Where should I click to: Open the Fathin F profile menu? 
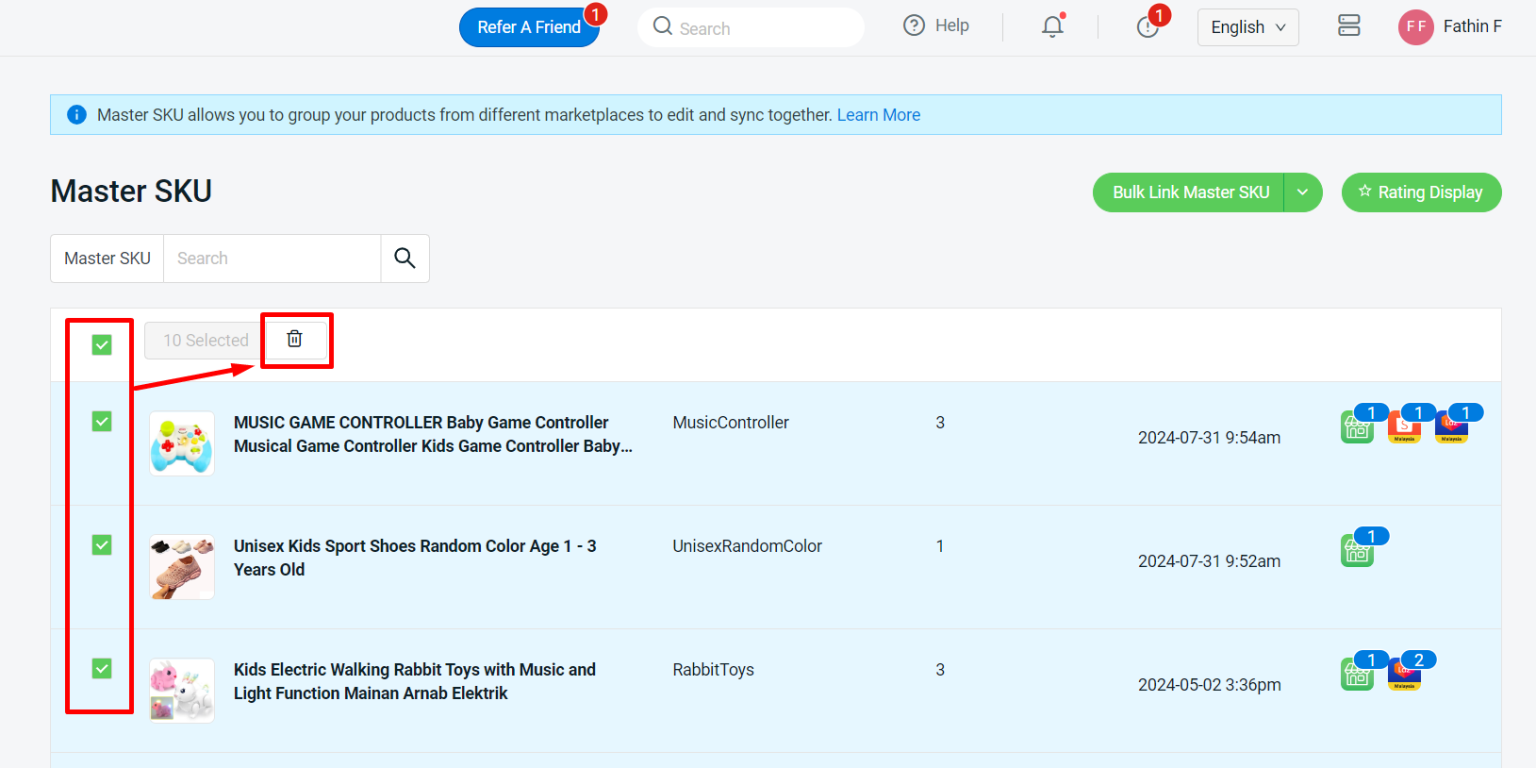[1449, 26]
